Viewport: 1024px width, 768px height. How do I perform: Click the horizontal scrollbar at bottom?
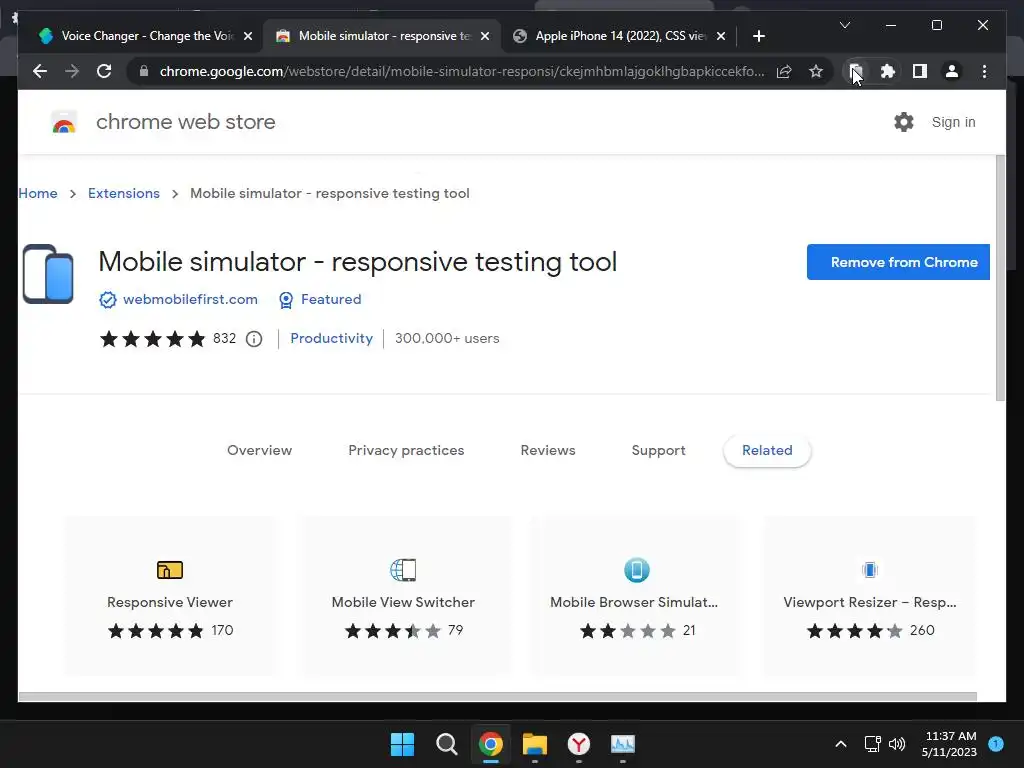coord(498,697)
